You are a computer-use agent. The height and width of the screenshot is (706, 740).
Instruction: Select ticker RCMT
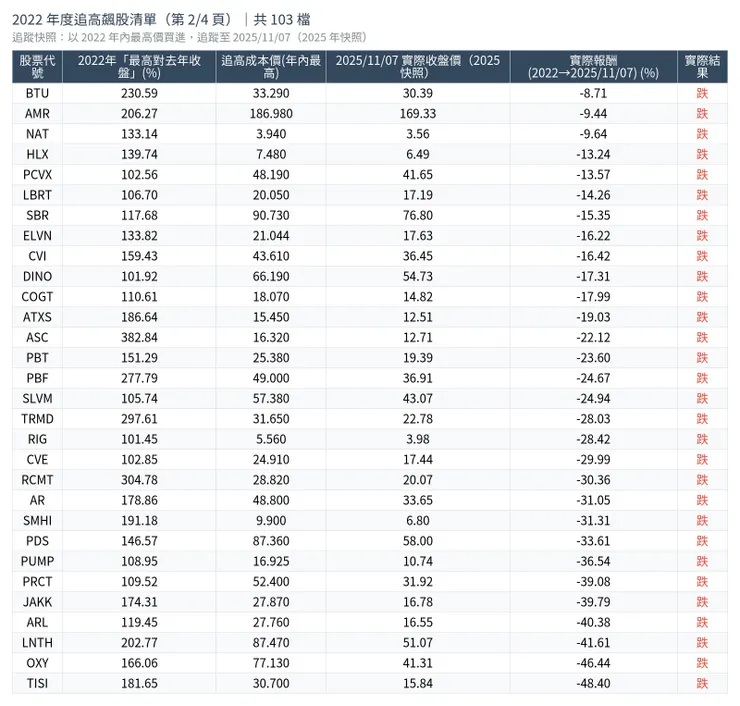click(37, 480)
